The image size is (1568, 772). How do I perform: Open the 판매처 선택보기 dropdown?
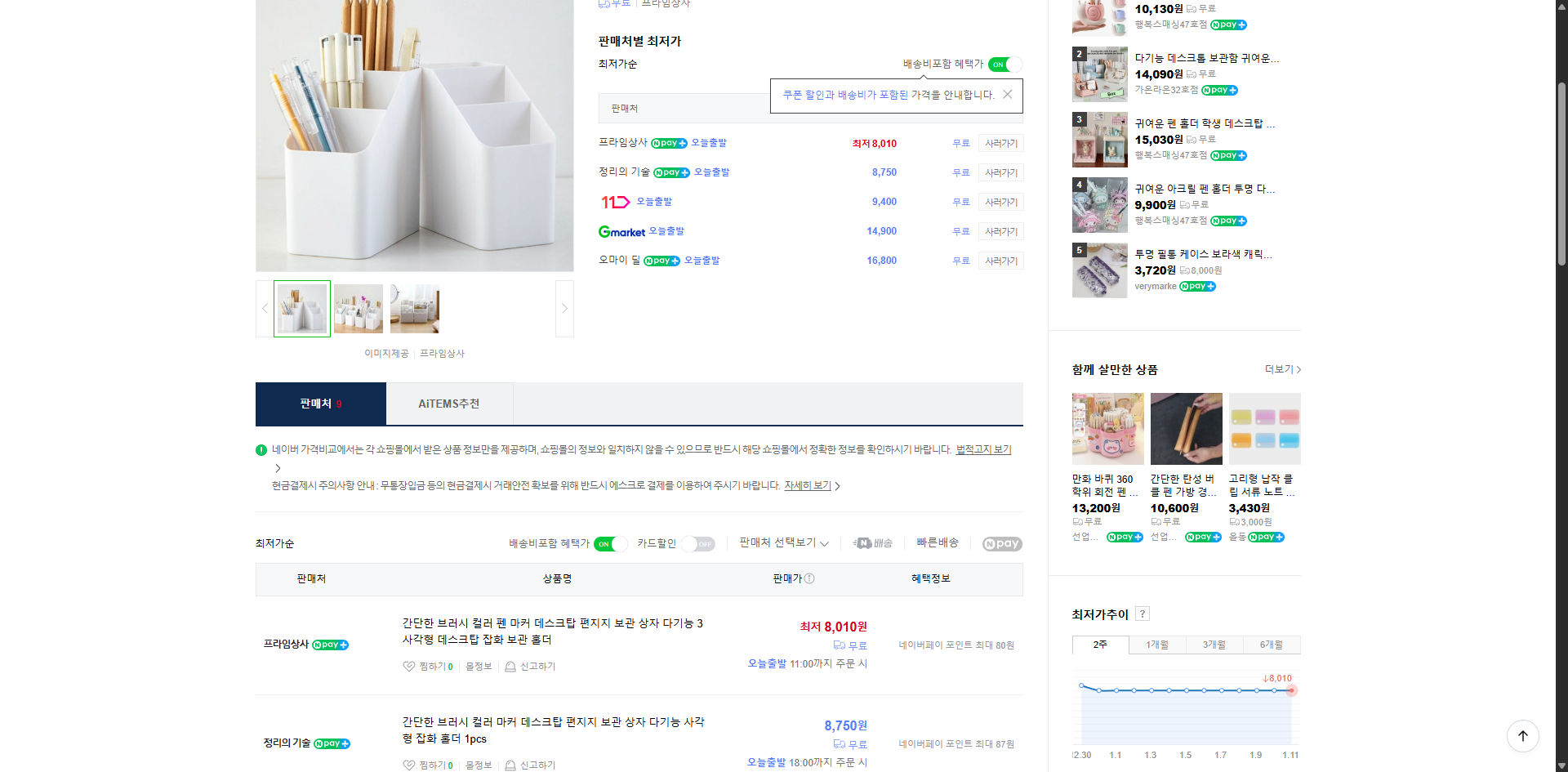tap(782, 542)
